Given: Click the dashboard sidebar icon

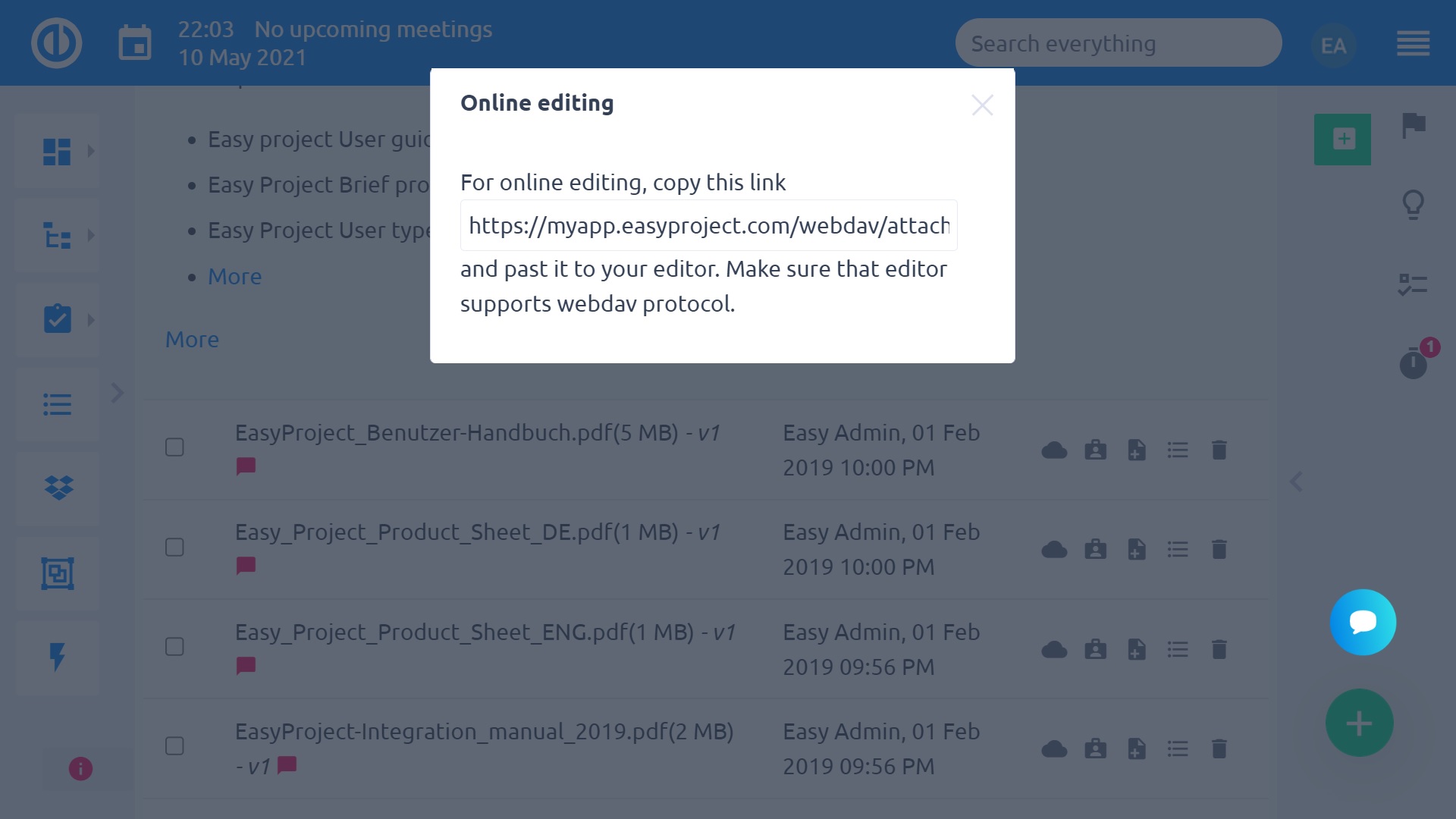Looking at the screenshot, I should (x=57, y=151).
